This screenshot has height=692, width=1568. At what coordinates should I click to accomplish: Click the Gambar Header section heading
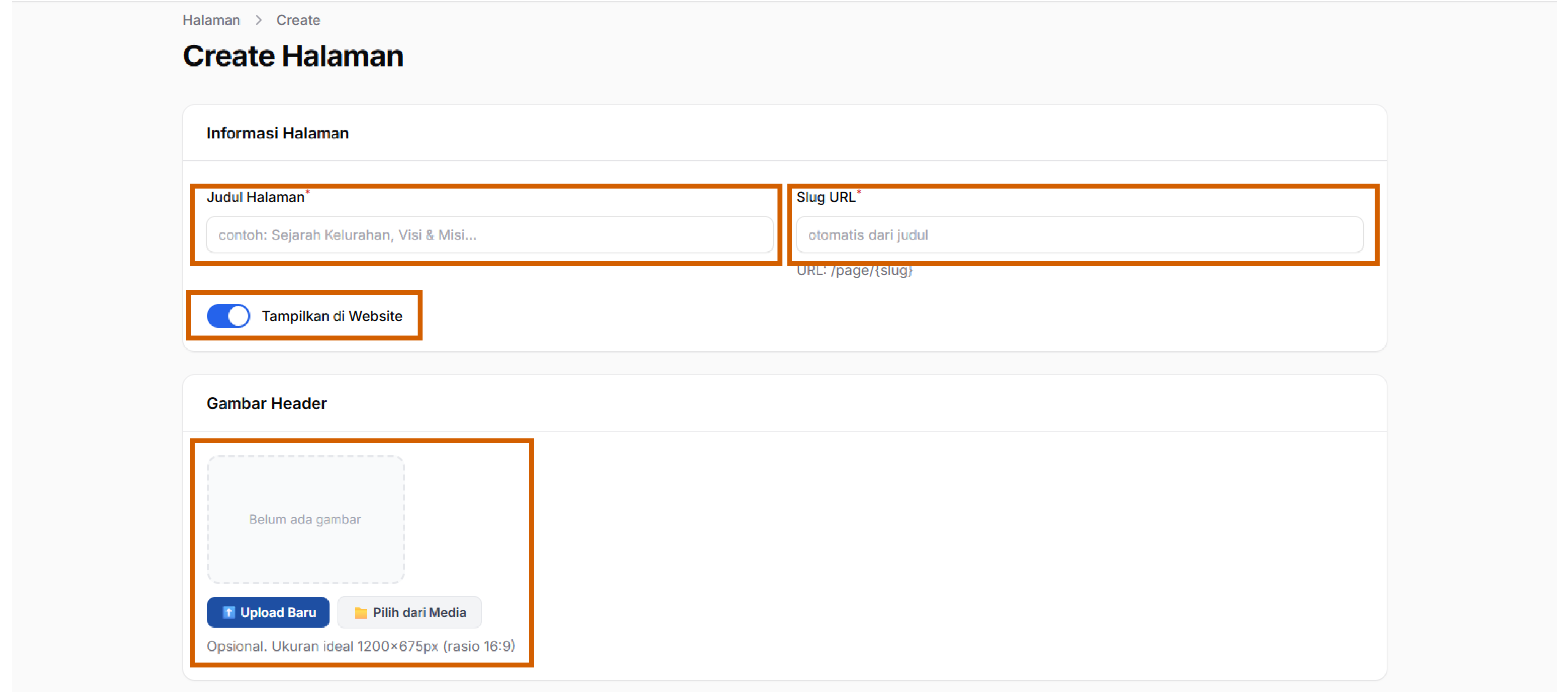pos(266,403)
